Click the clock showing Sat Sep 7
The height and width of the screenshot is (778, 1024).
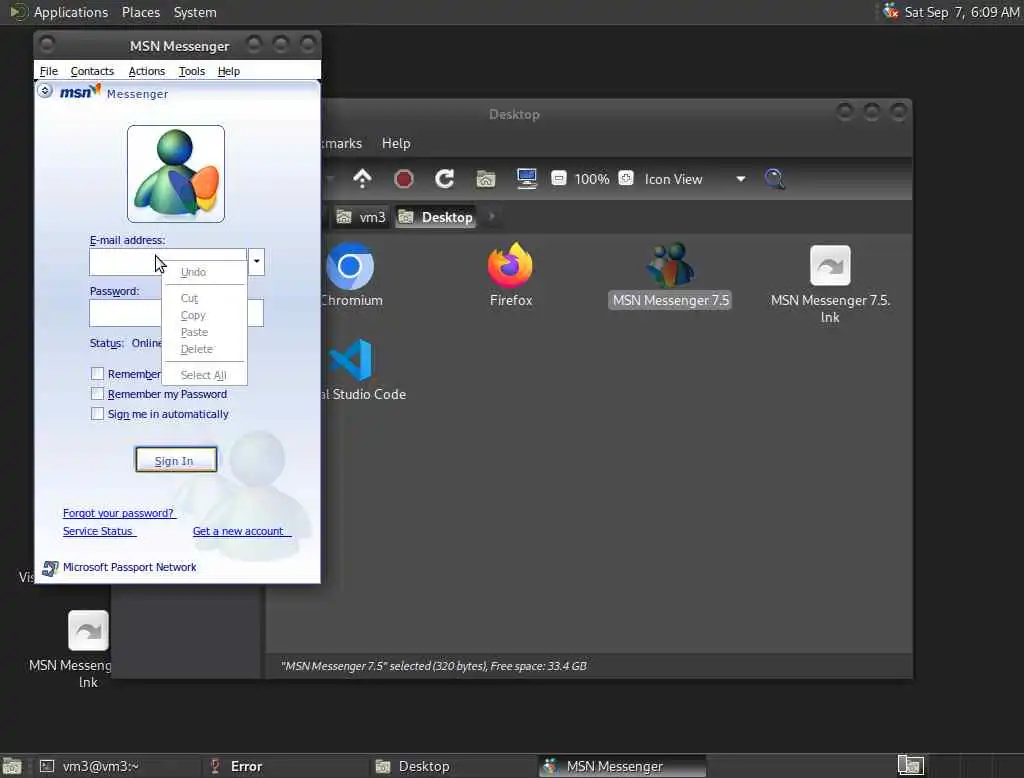point(961,12)
